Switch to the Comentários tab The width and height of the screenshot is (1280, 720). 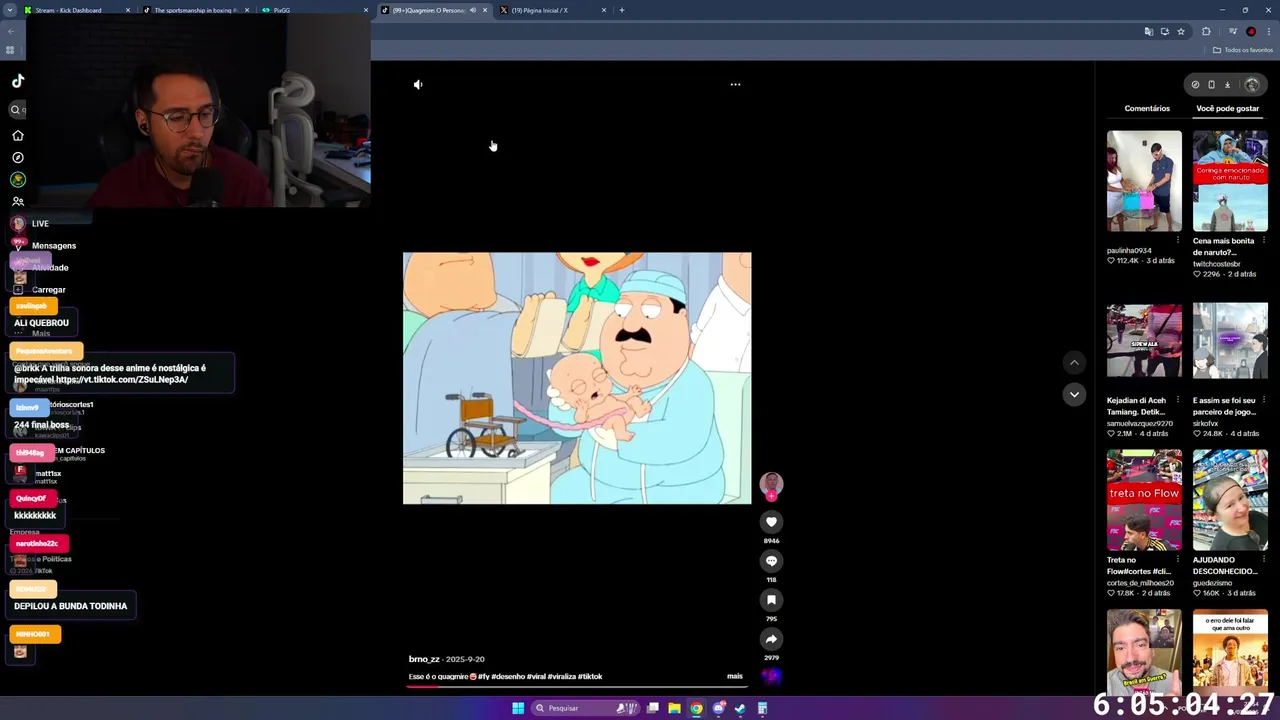tap(1147, 108)
